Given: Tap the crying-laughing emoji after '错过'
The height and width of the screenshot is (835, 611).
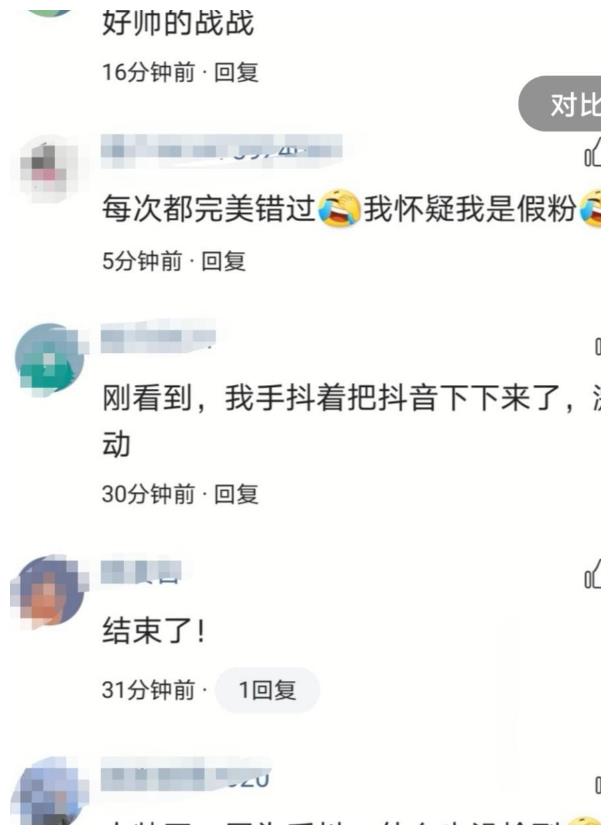Looking at the screenshot, I should (x=339, y=208).
